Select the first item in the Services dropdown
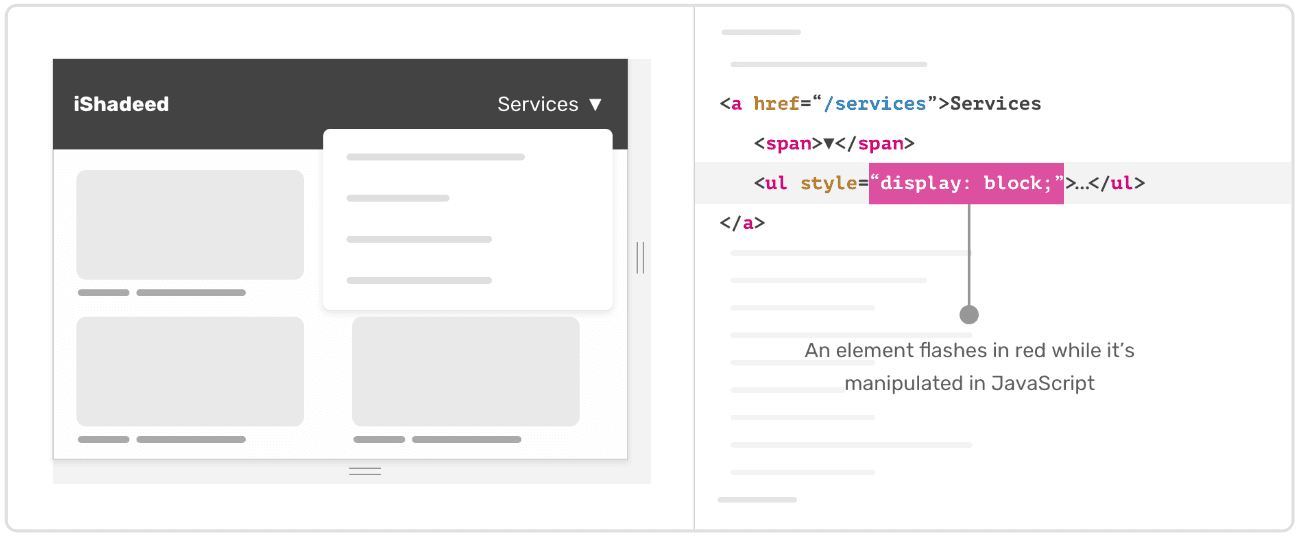 pos(435,157)
